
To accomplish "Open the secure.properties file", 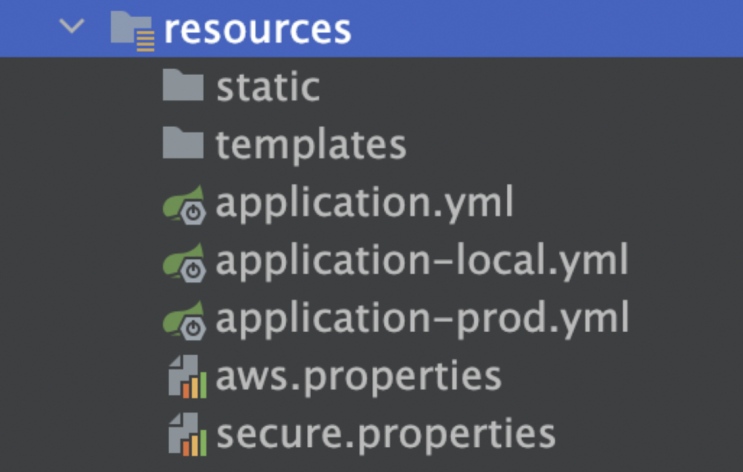I will [386, 436].
